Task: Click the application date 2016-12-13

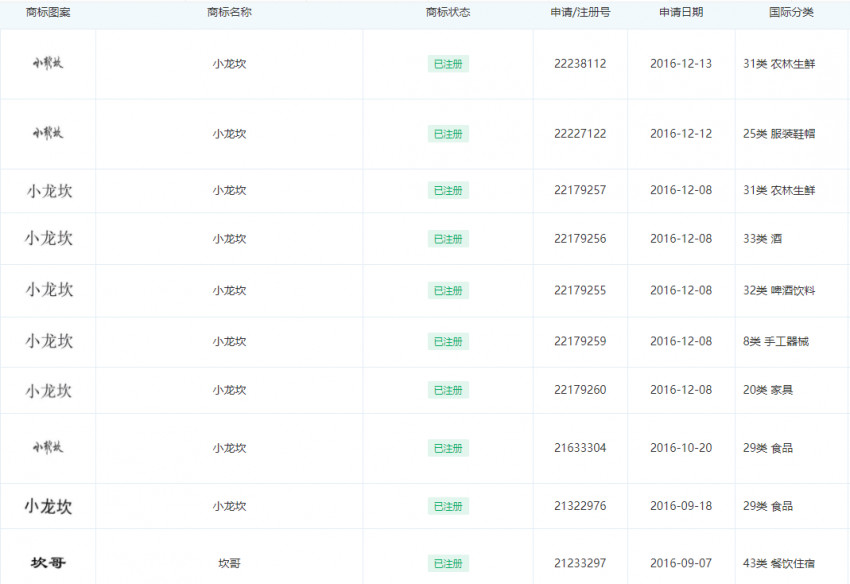Action: pos(679,63)
